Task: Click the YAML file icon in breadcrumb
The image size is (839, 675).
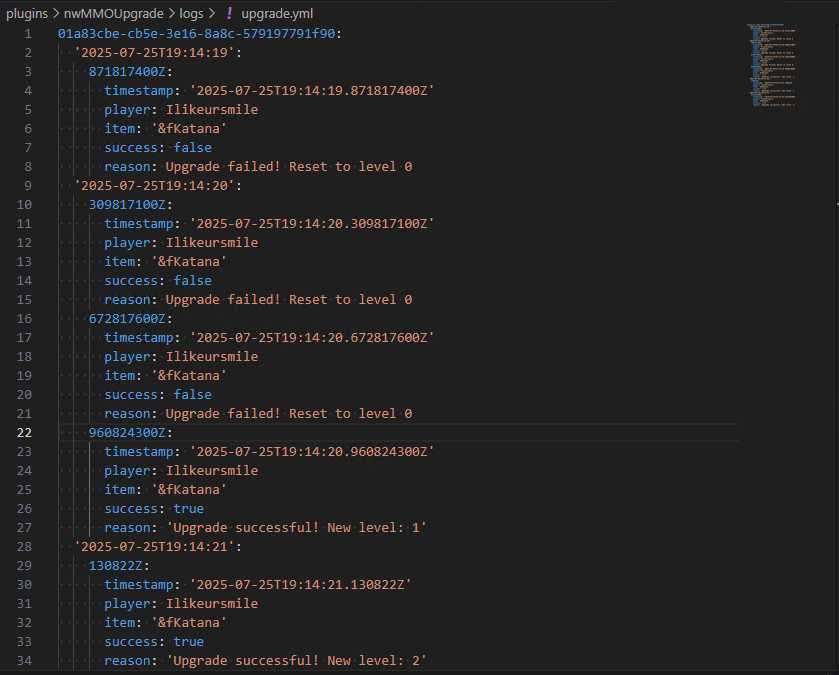Action: coord(229,13)
